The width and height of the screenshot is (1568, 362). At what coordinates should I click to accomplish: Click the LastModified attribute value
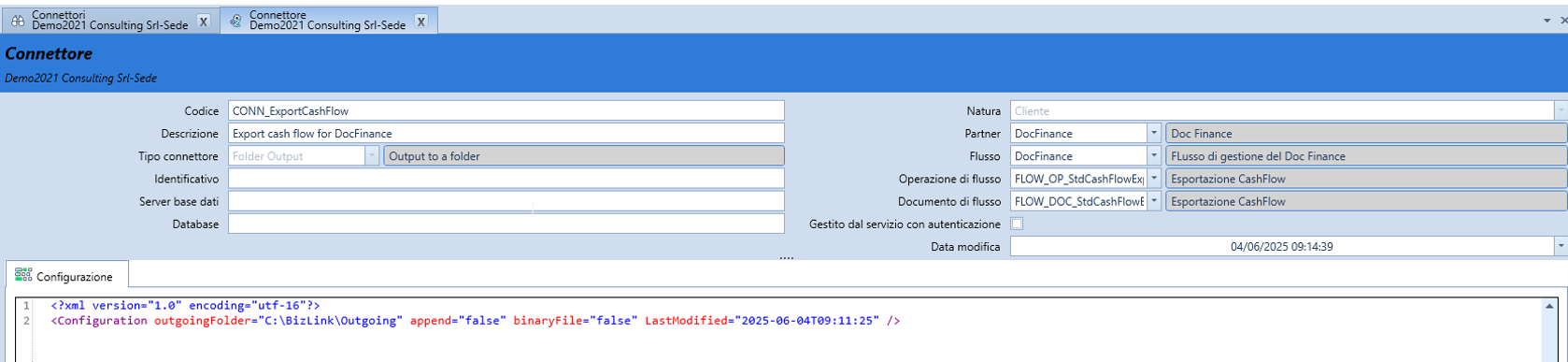pyautogui.click(x=806, y=321)
